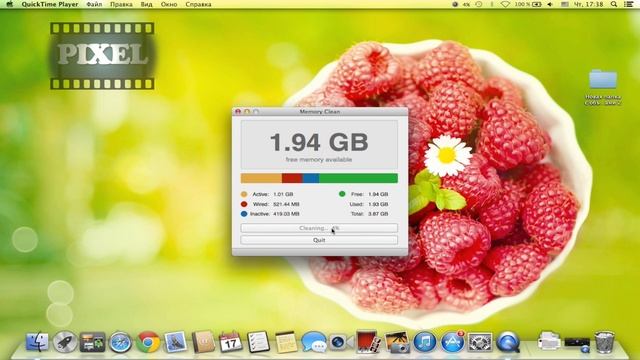
Task: Click the blue Inactive color dot
Action: pos(244,214)
